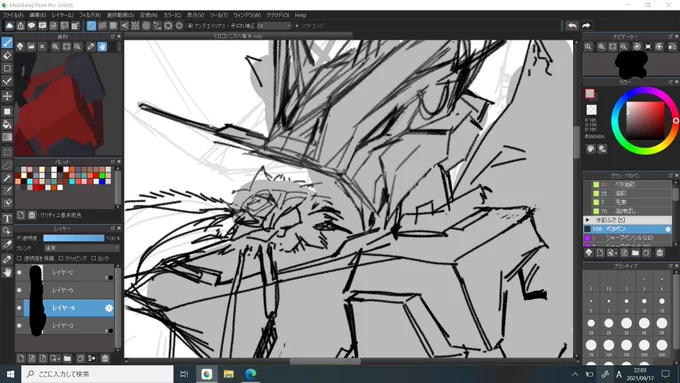
Task: Click the Windows search input box
Action: [97, 374]
